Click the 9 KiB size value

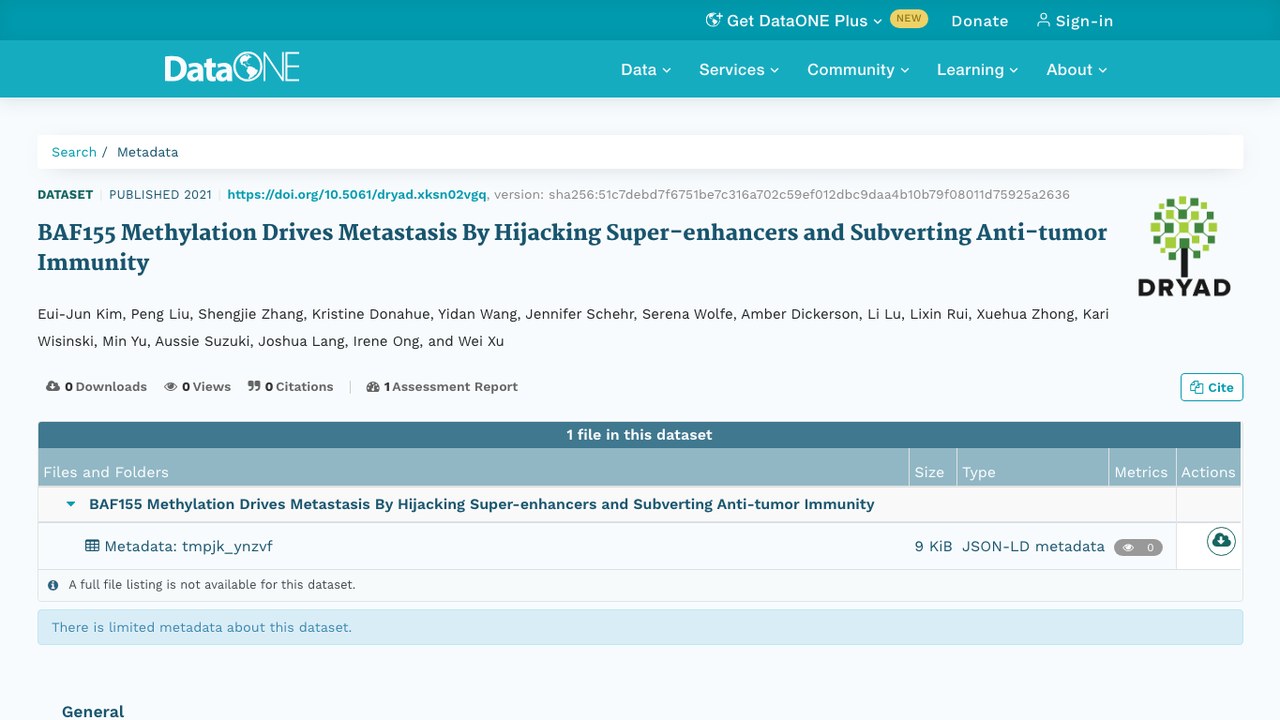(933, 546)
